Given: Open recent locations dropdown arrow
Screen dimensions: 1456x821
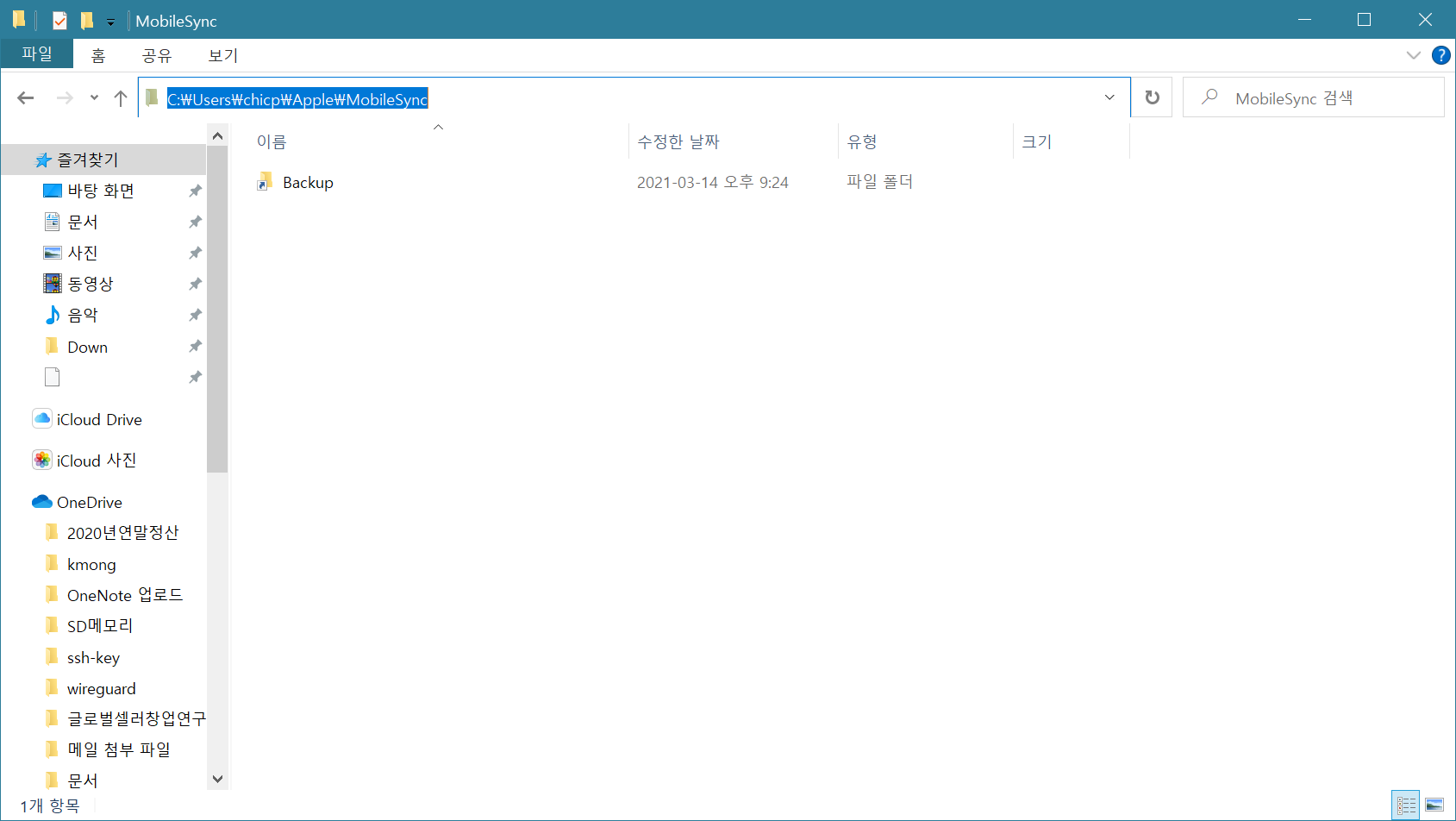Looking at the screenshot, I should point(94,98).
